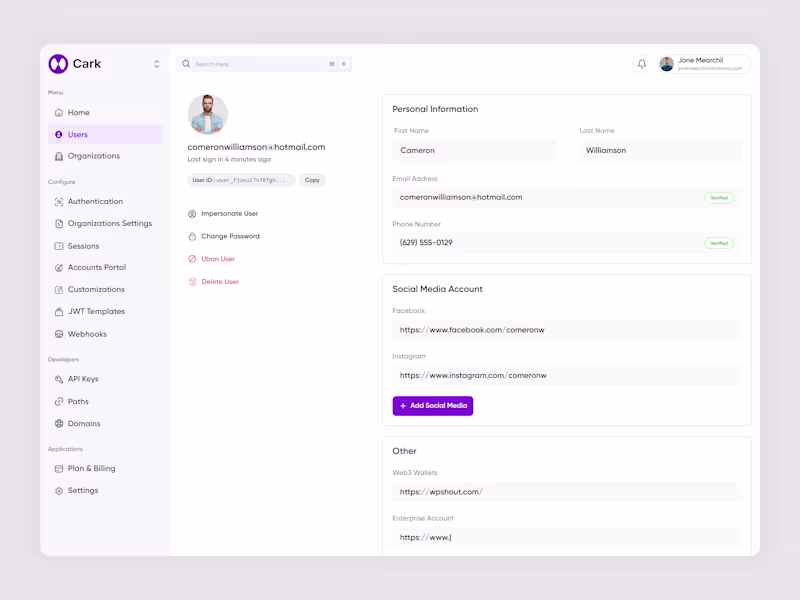Click the Phone Number input field

click(x=567, y=243)
